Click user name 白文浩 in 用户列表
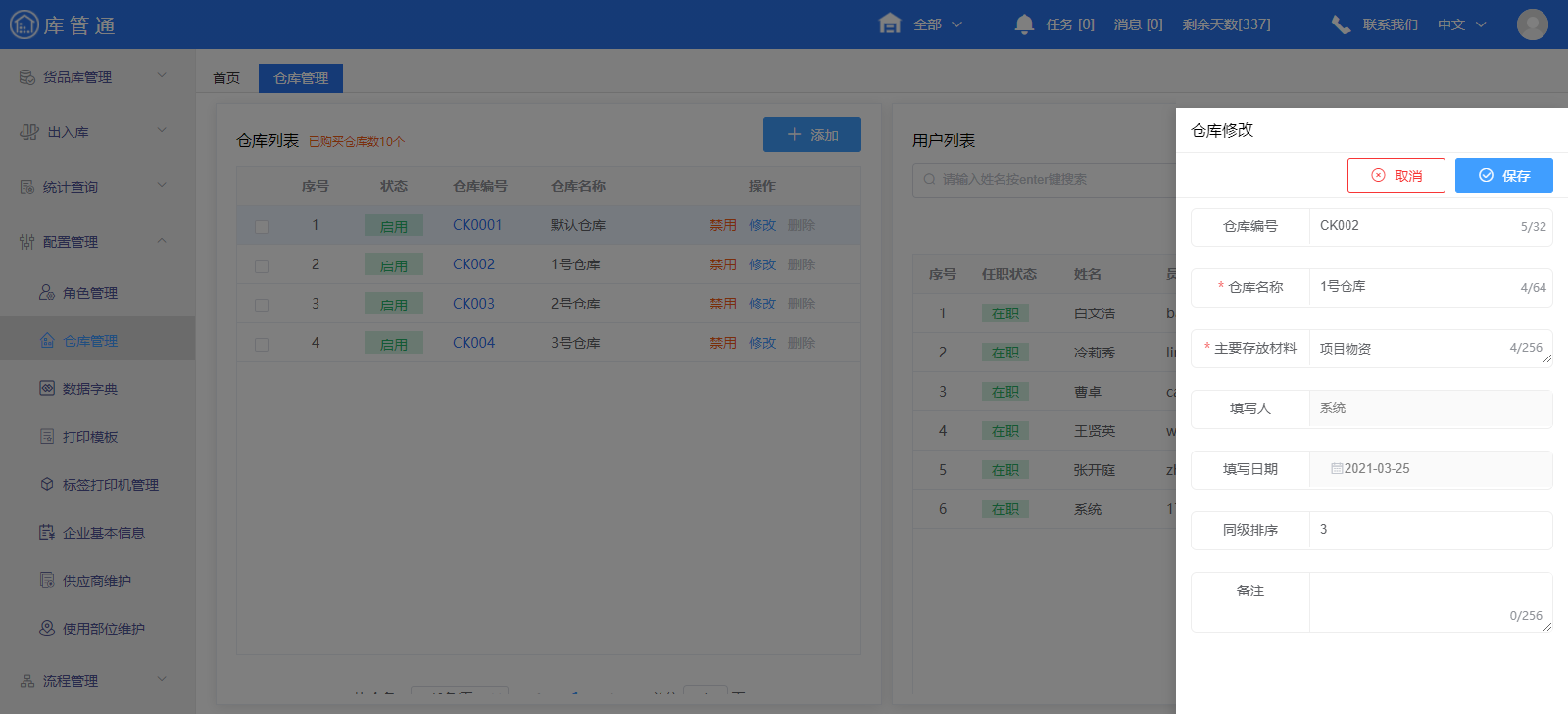This screenshot has height=714, width=1568. coord(1095,313)
